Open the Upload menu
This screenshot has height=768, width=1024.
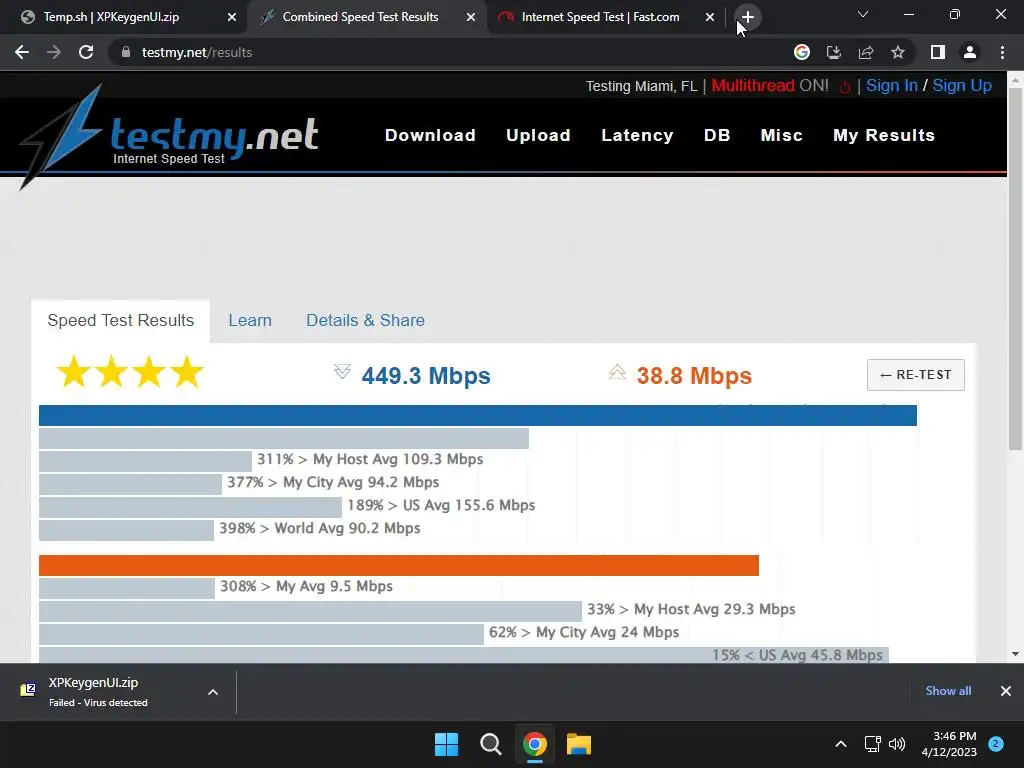538,135
